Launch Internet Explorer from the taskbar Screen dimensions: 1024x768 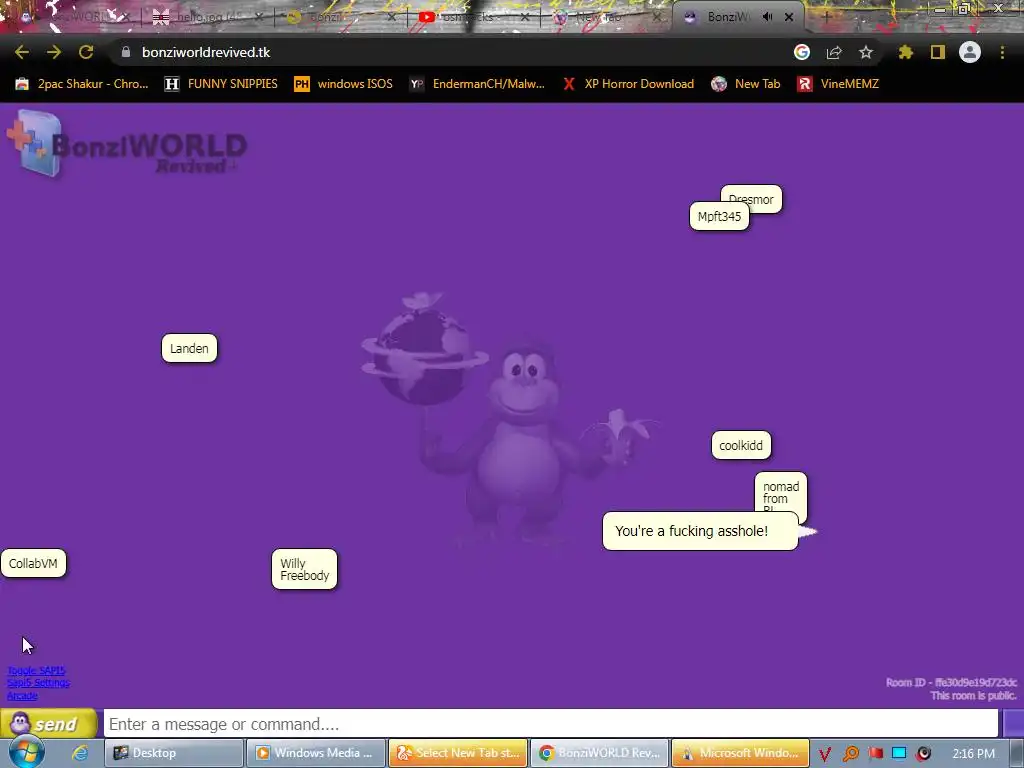coord(80,753)
